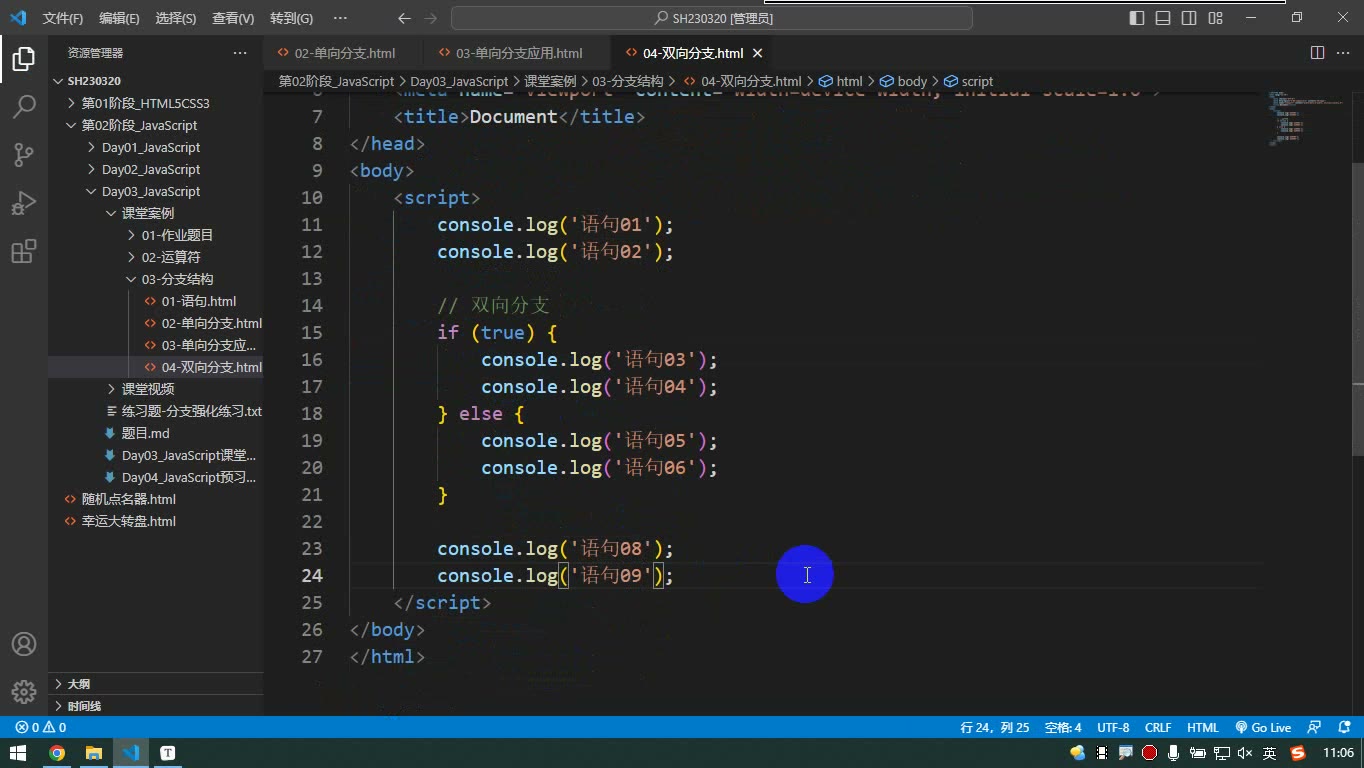Click the Sogou input method tray icon
The image size is (1364, 768).
point(1298,753)
